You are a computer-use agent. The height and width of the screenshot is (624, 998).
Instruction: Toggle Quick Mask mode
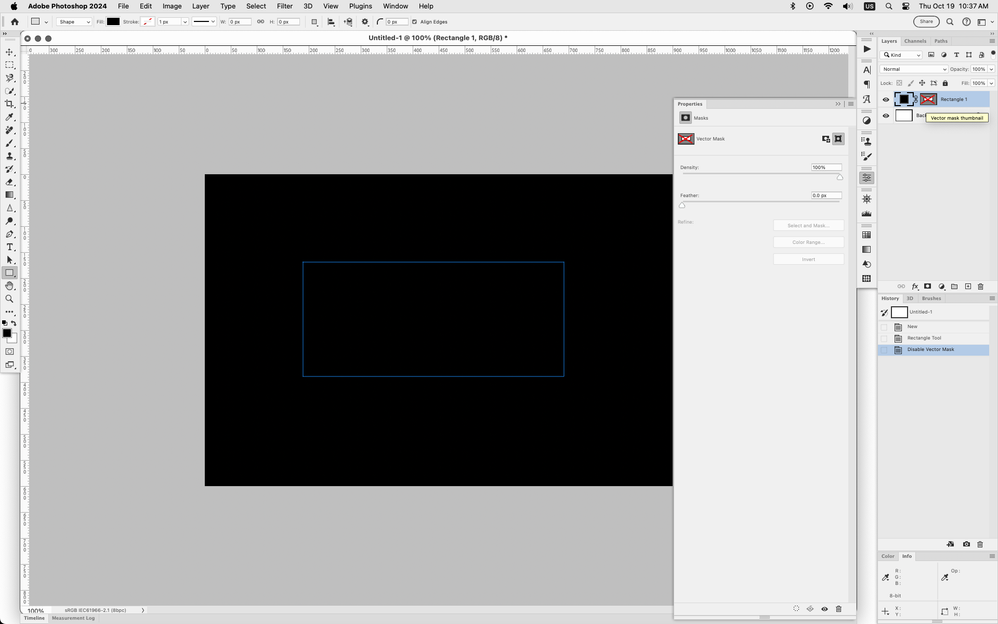(x=10, y=351)
